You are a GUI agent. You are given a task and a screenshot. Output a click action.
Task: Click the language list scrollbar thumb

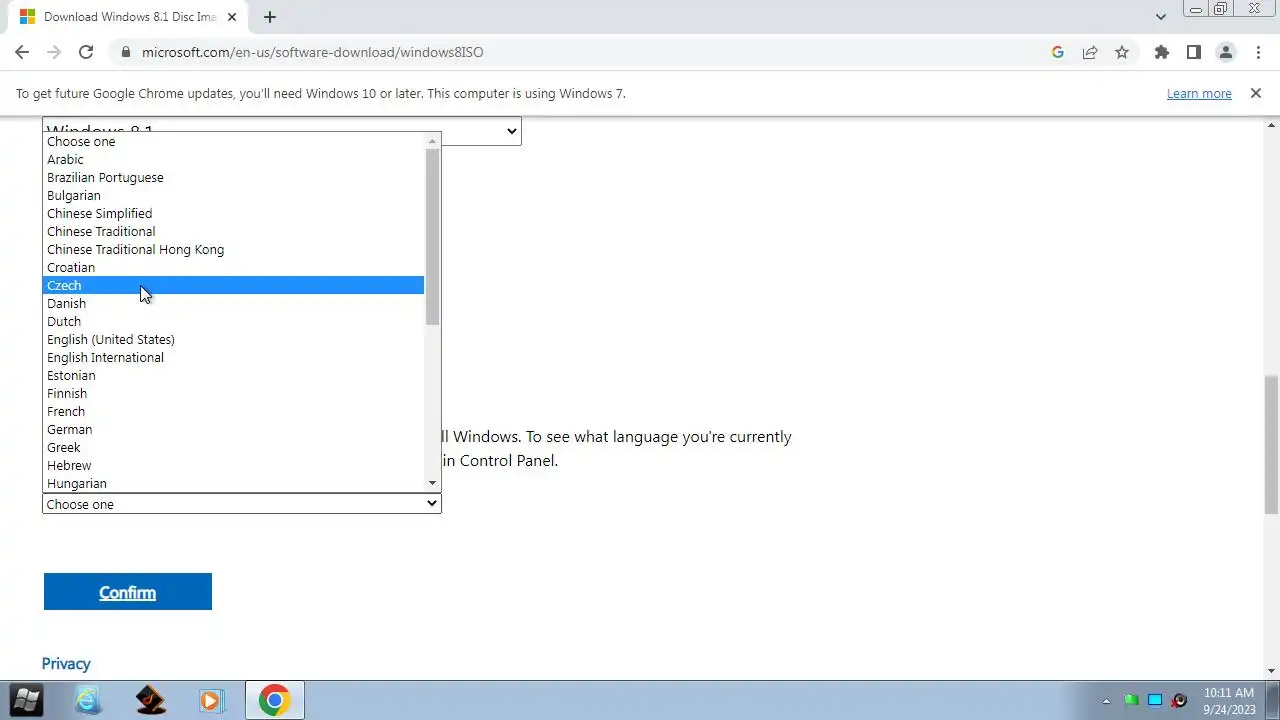pos(432,237)
